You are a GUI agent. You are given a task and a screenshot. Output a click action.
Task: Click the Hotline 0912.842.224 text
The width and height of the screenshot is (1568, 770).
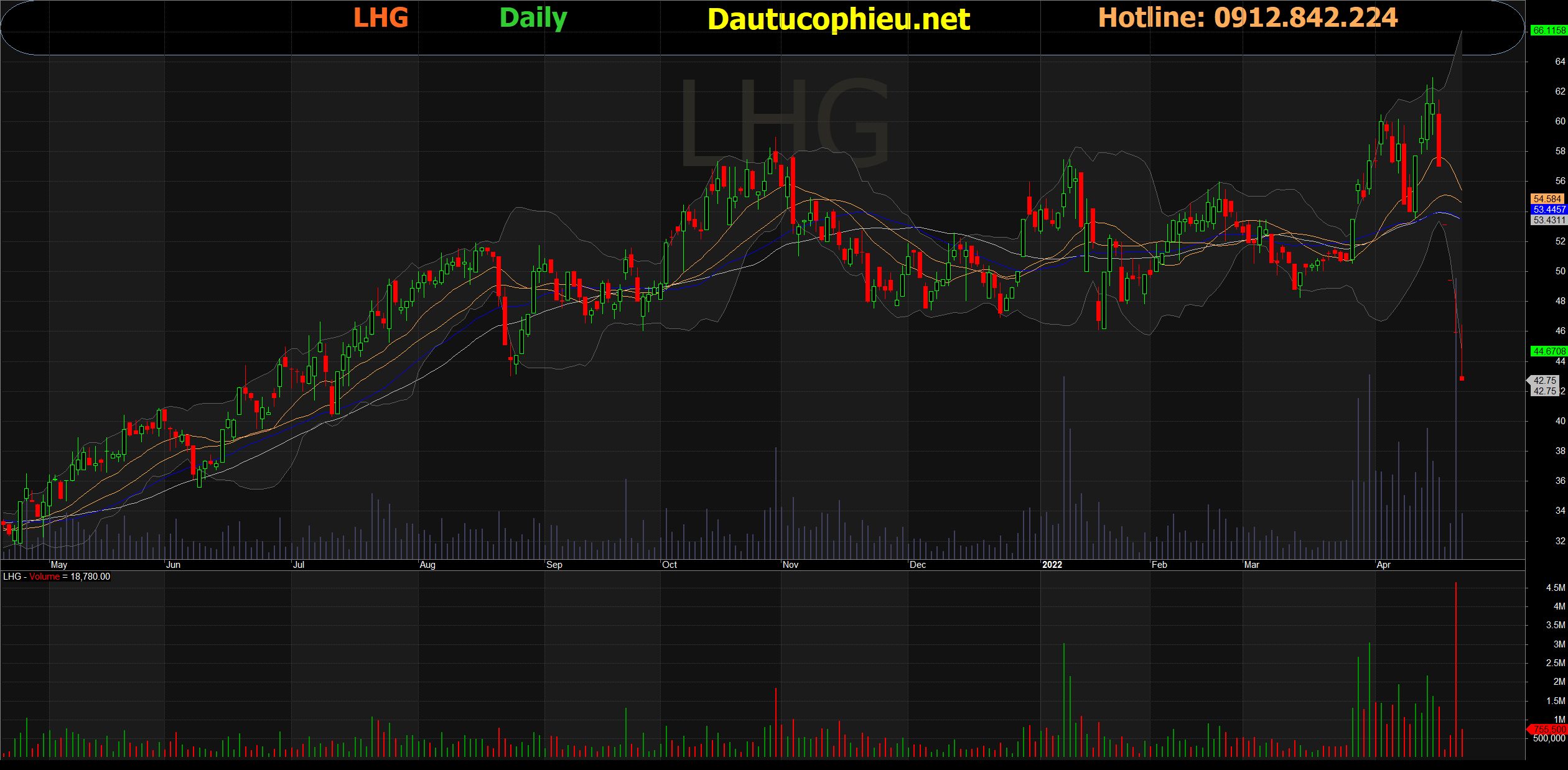click(1248, 17)
